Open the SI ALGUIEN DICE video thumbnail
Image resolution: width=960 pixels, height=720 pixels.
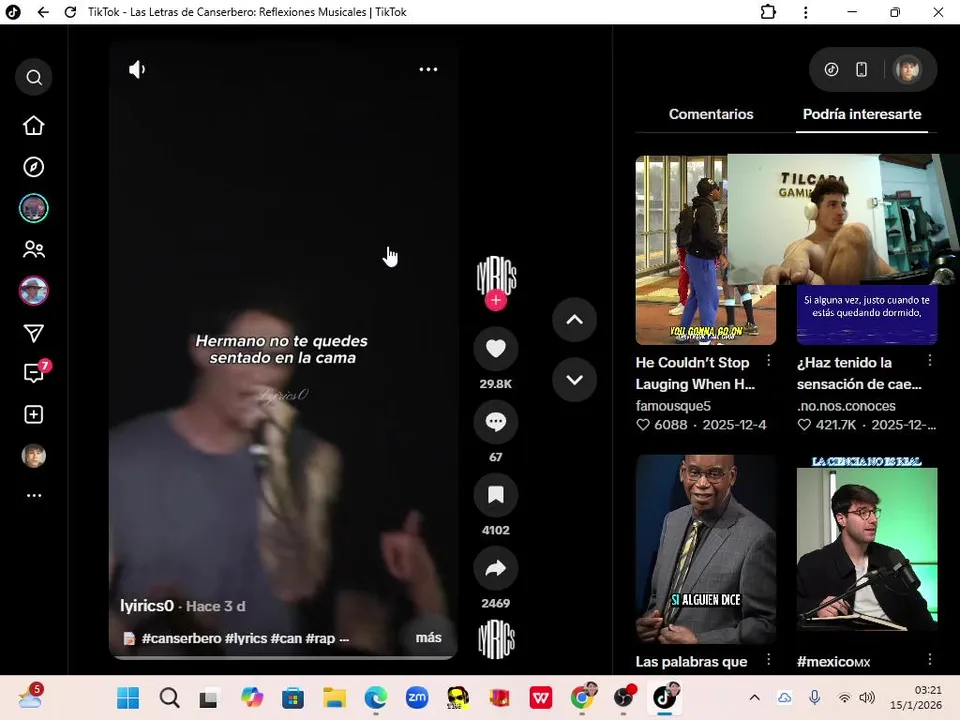[x=705, y=549]
